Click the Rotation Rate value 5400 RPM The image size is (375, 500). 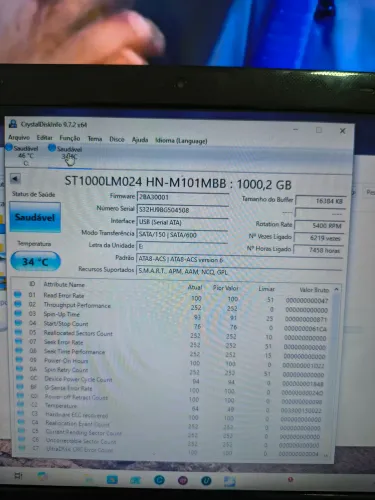coord(320,226)
